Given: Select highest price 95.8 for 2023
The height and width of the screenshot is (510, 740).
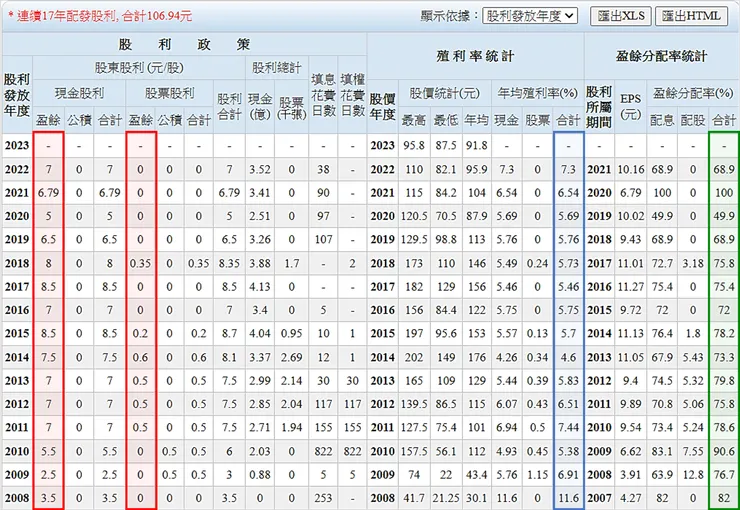Looking at the screenshot, I should 414,146.
